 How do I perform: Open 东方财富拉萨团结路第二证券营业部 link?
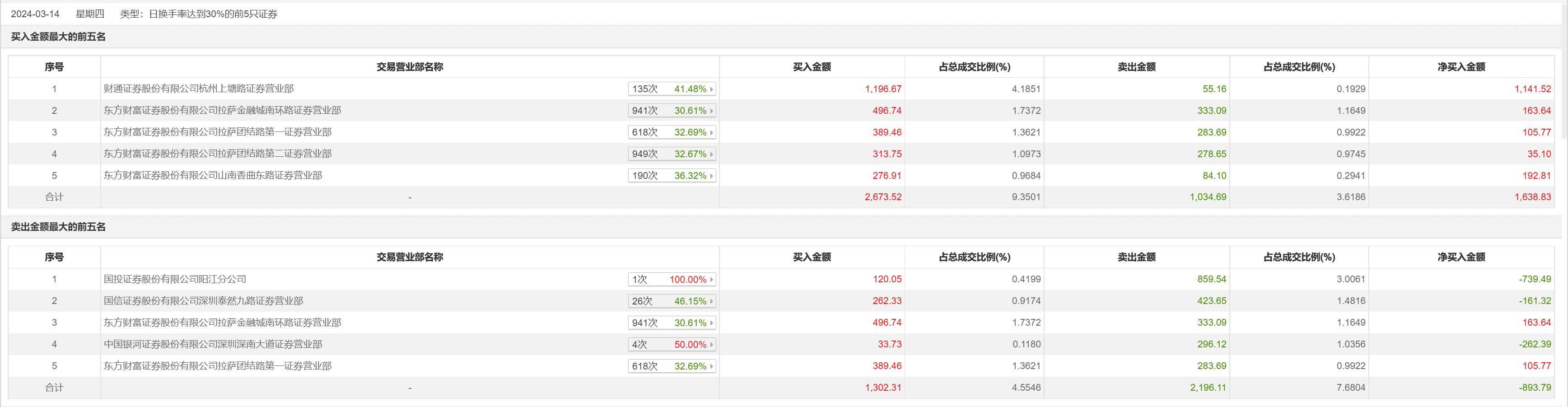[x=217, y=154]
